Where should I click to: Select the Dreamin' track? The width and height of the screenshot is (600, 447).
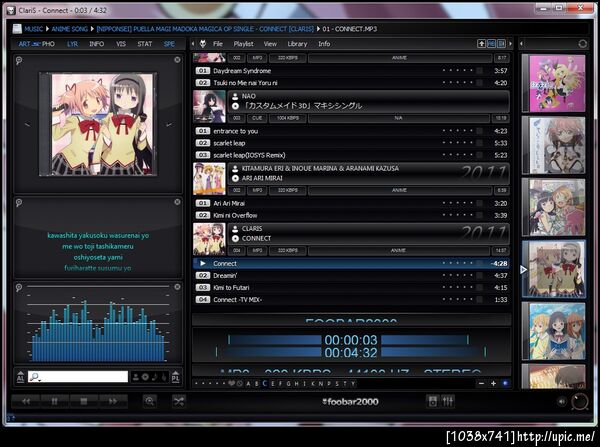coord(351,276)
